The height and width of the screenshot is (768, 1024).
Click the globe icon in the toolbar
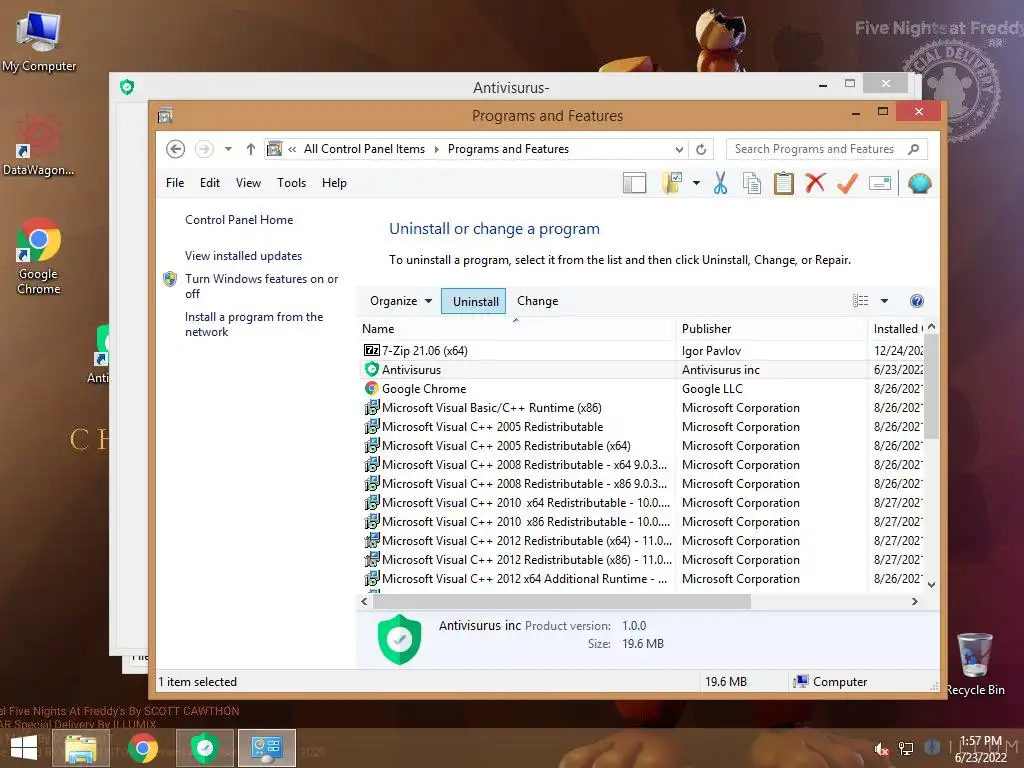click(x=920, y=184)
